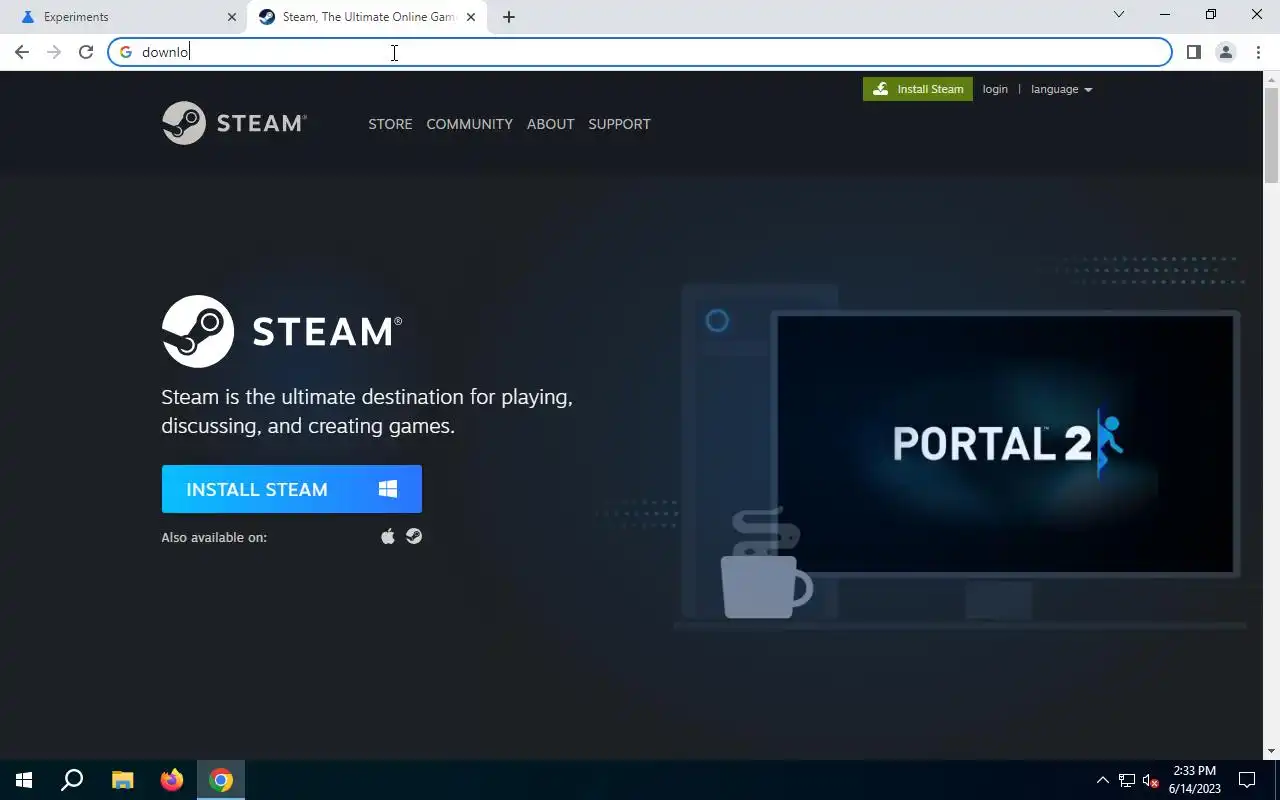The height and width of the screenshot is (800, 1280).
Task: Open Chrome's three-dot menu
Action: click(x=1258, y=52)
